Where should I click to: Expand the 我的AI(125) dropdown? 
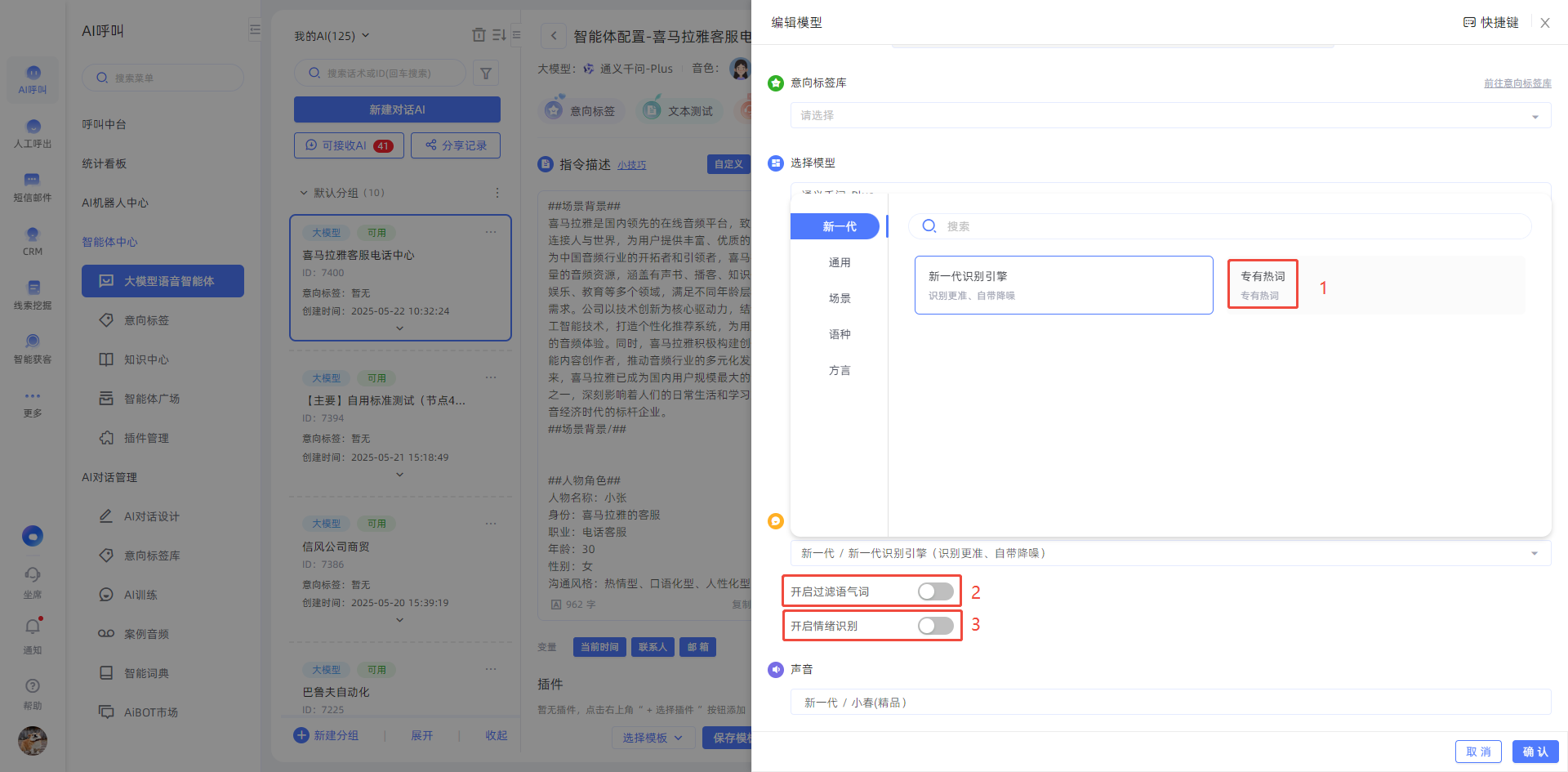click(332, 36)
